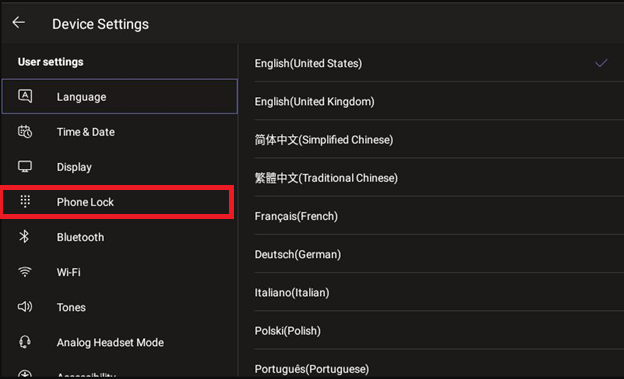The image size is (624, 379).
Task: Click the Phone Lock keypad icon
Action: pyautogui.click(x=25, y=201)
